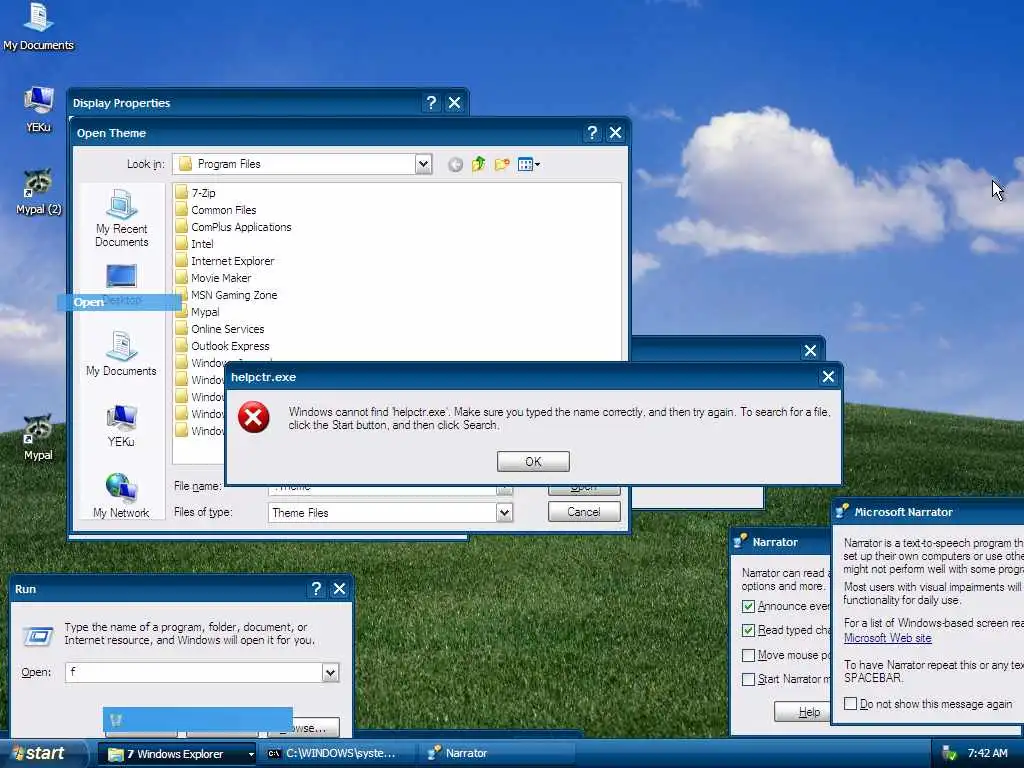
Task: Select the Online Services folder
Action: (x=219, y=328)
